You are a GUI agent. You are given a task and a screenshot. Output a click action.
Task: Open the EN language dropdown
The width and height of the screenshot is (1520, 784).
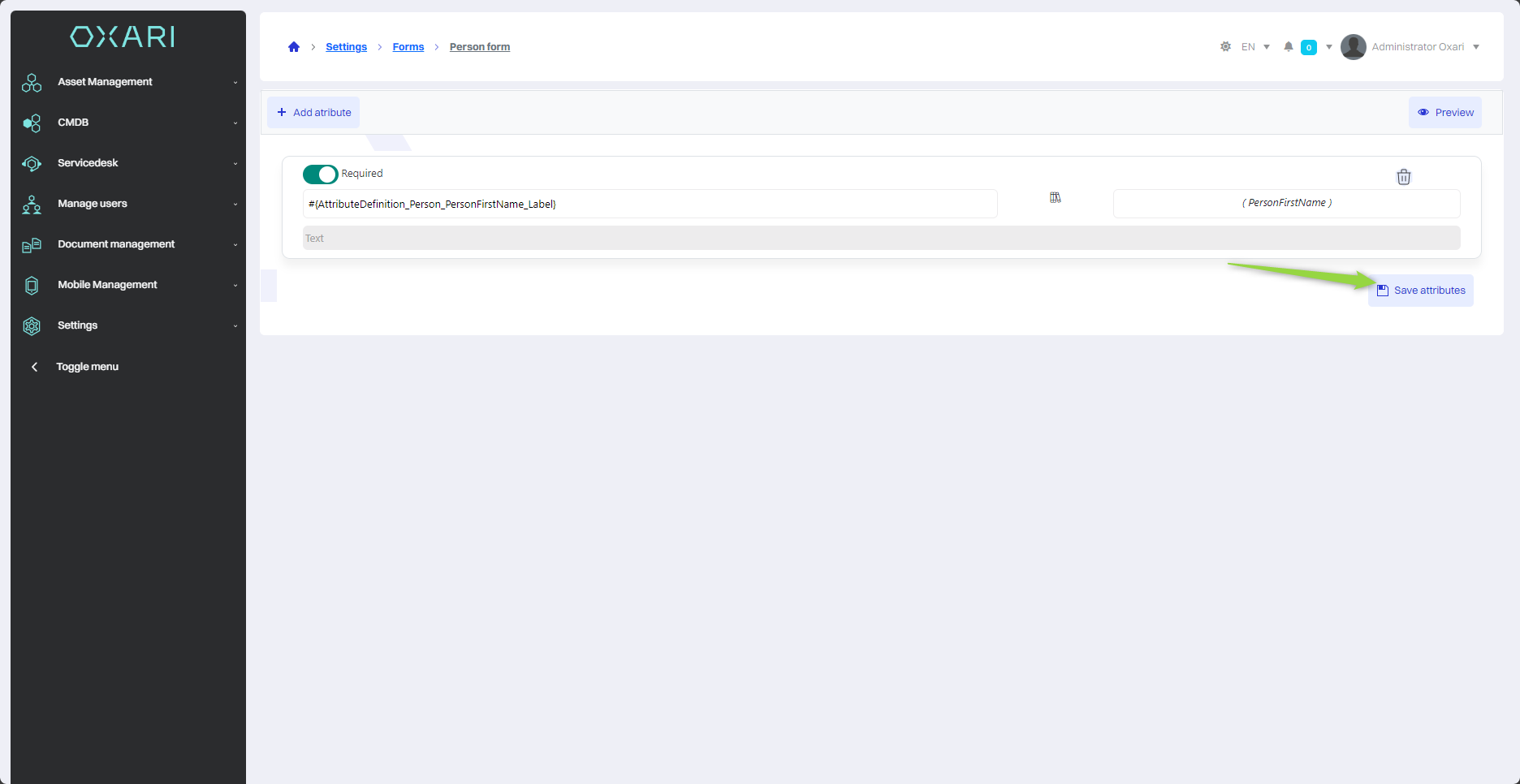click(x=1255, y=47)
